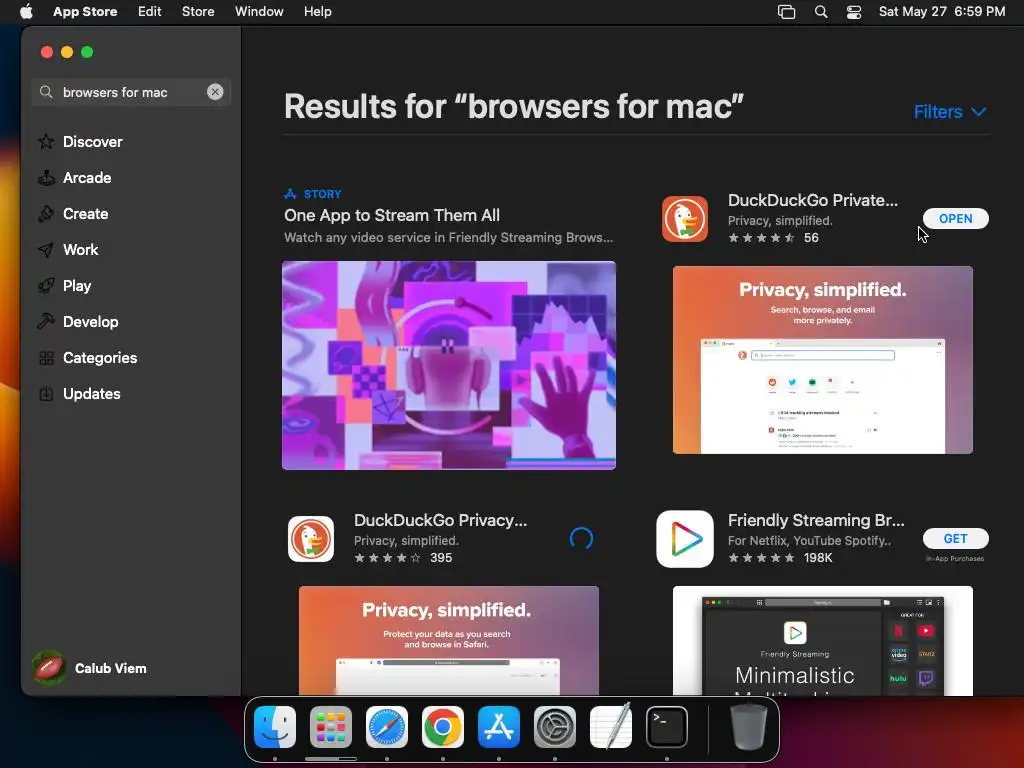The height and width of the screenshot is (768, 1024).
Task: Launch Google Chrome from the Dock
Action: pyautogui.click(x=443, y=727)
